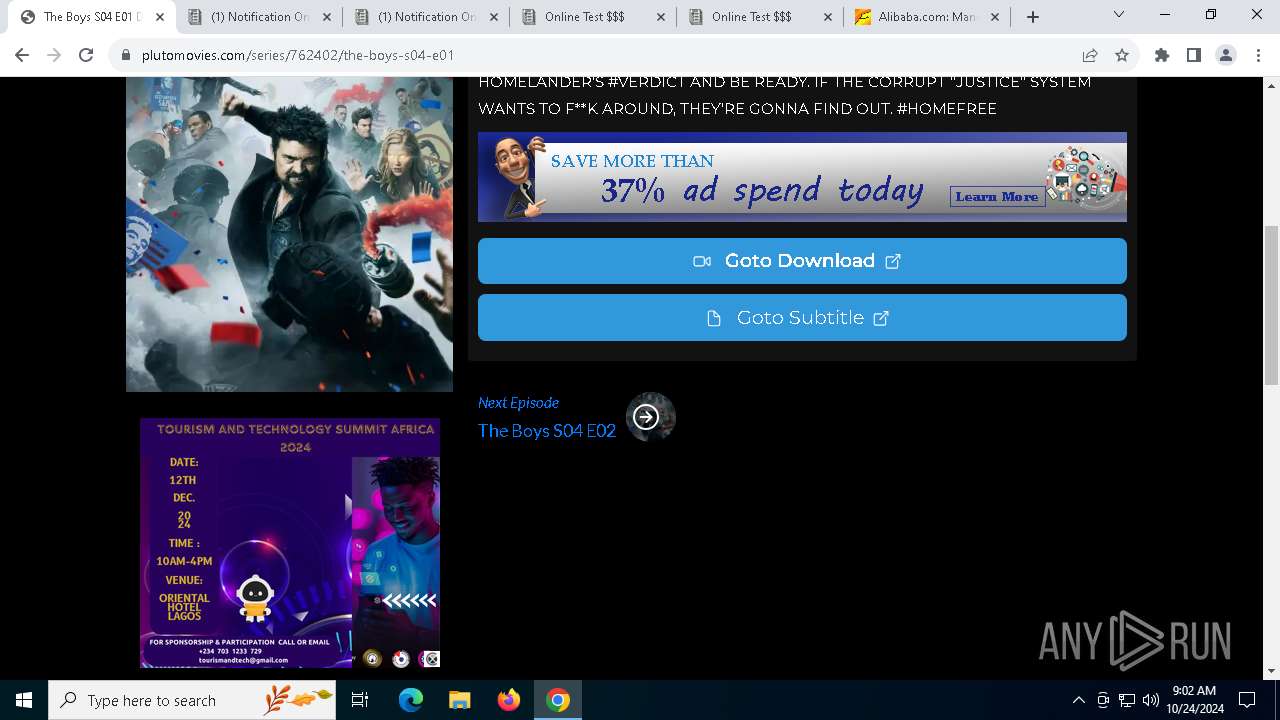The height and width of the screenshot is (720, 1280).
Task: Open the 37% ad spend banner
Action: pyautogui.click(x=802, y=177)
